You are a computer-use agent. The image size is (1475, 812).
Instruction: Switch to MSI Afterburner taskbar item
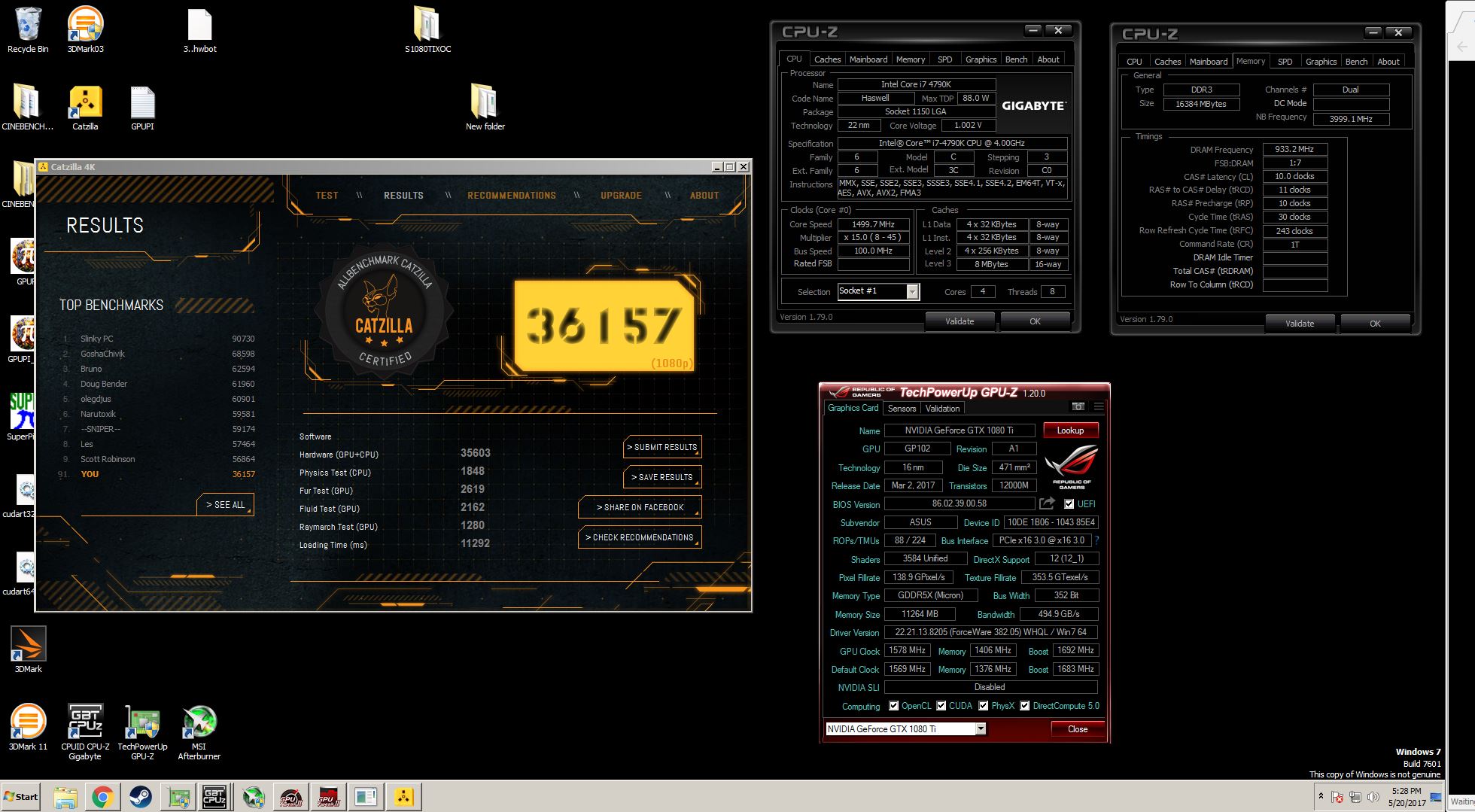pos(254,797)
